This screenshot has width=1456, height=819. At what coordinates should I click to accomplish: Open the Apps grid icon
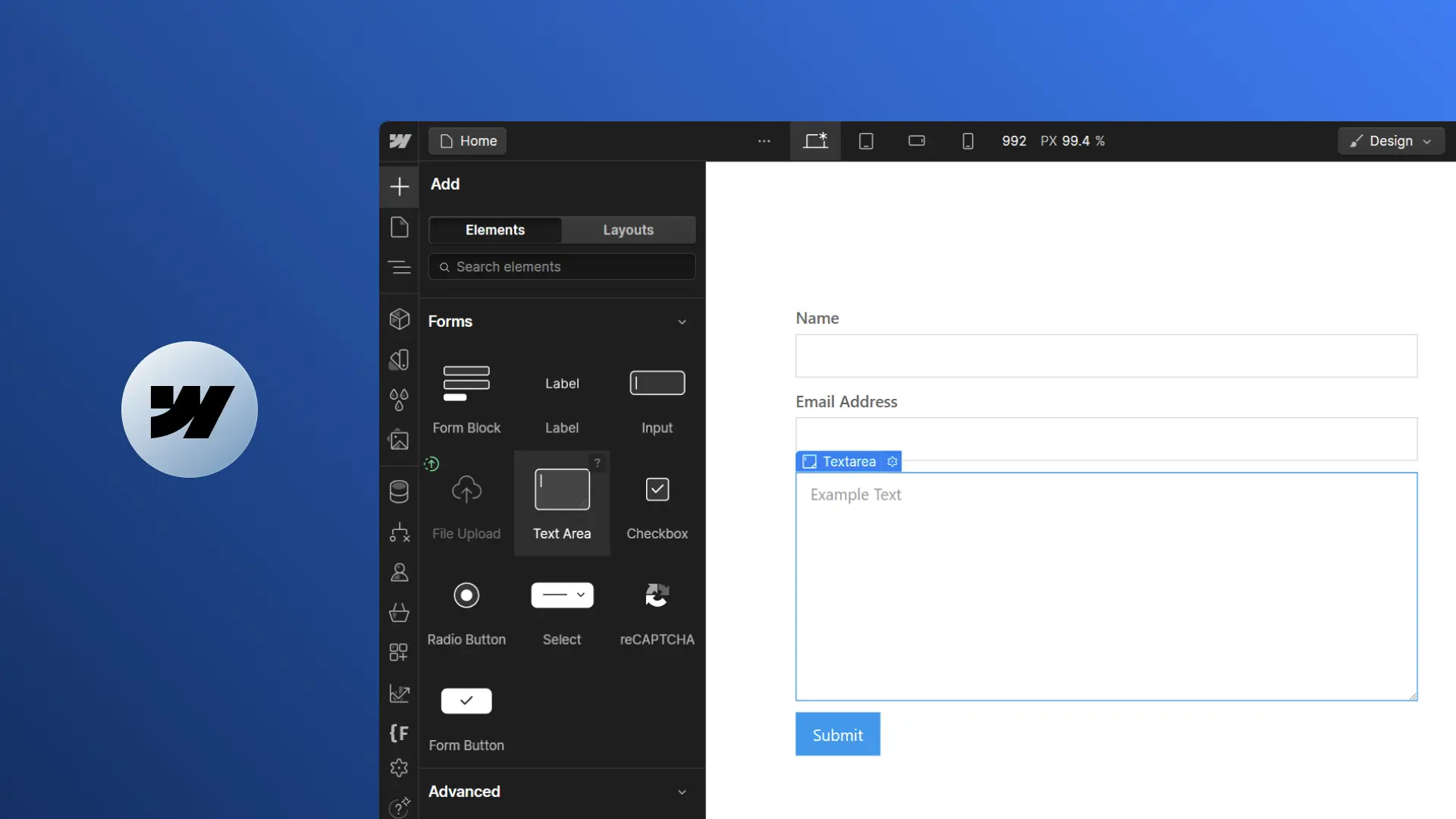tap(399, 652)
